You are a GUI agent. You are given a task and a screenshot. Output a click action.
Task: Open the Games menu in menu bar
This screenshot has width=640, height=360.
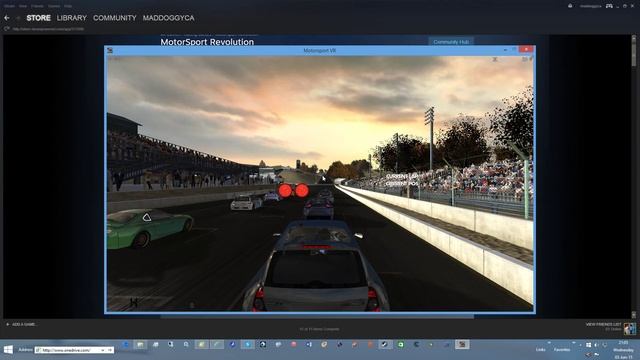pyautogui.click(x=54, y=6)
